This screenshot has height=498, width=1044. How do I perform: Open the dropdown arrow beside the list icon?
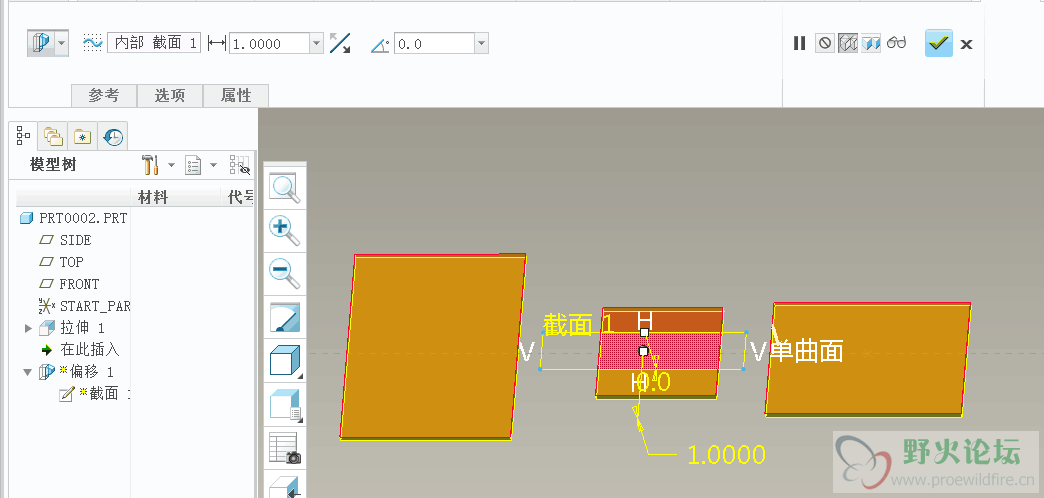coord(214,164)
